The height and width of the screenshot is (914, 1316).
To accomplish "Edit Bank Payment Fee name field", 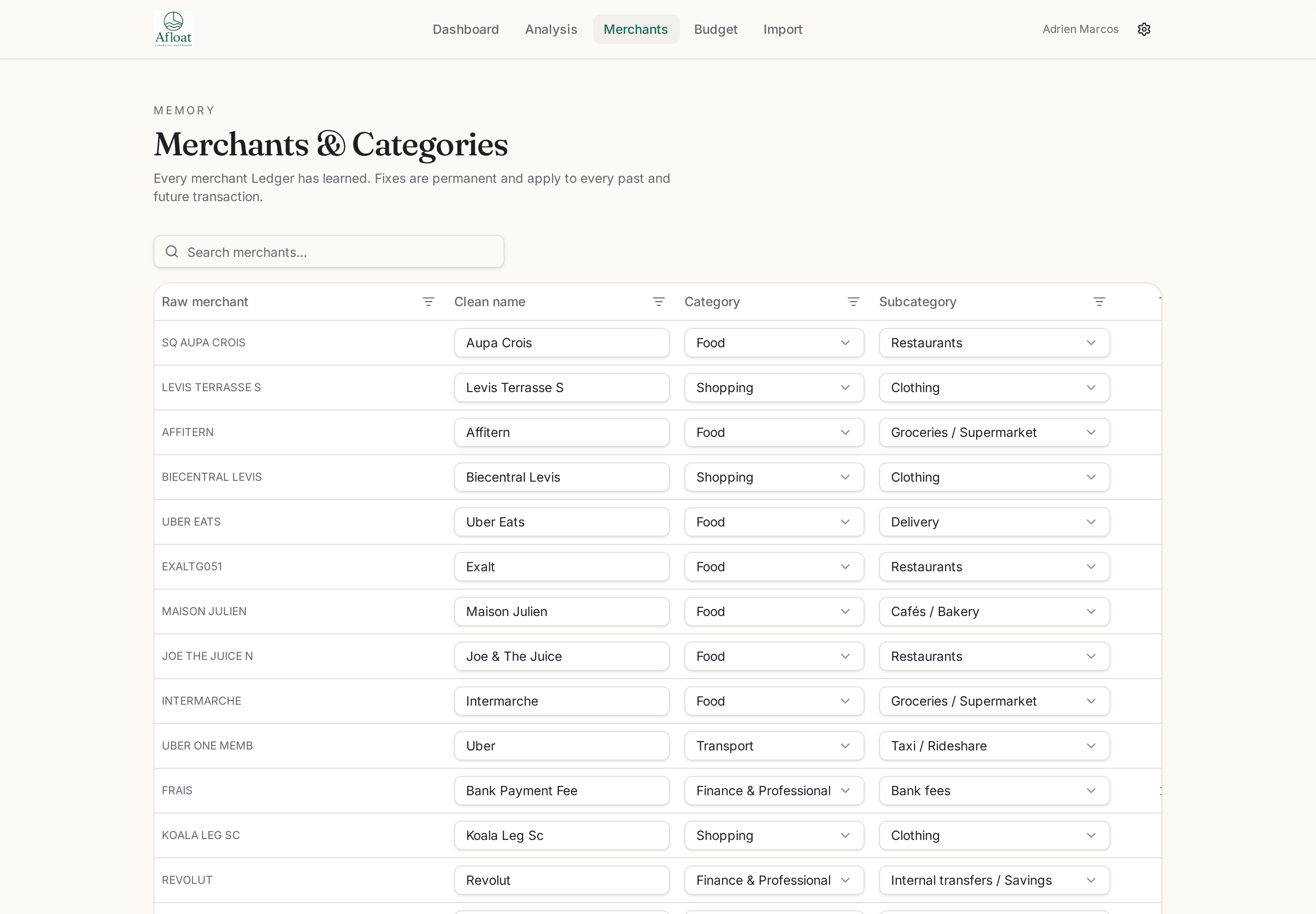I will pos(562,790).
